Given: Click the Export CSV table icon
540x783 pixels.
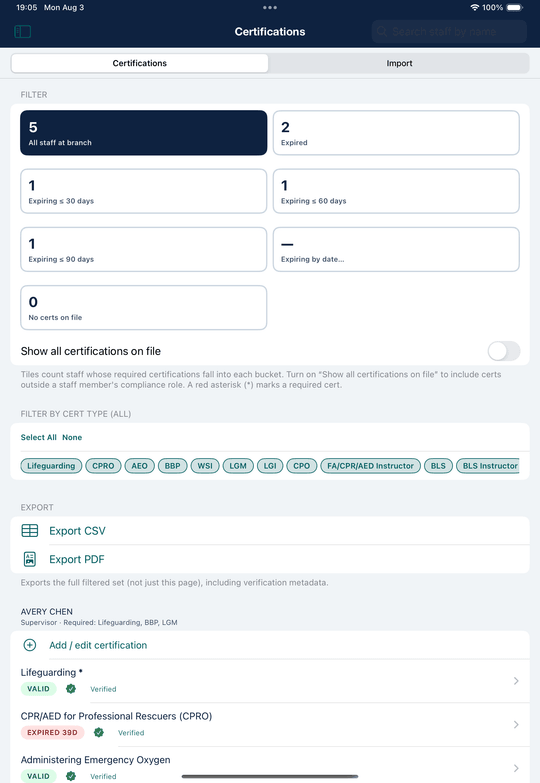Looking at the screenshot, I should coord(30,530).
